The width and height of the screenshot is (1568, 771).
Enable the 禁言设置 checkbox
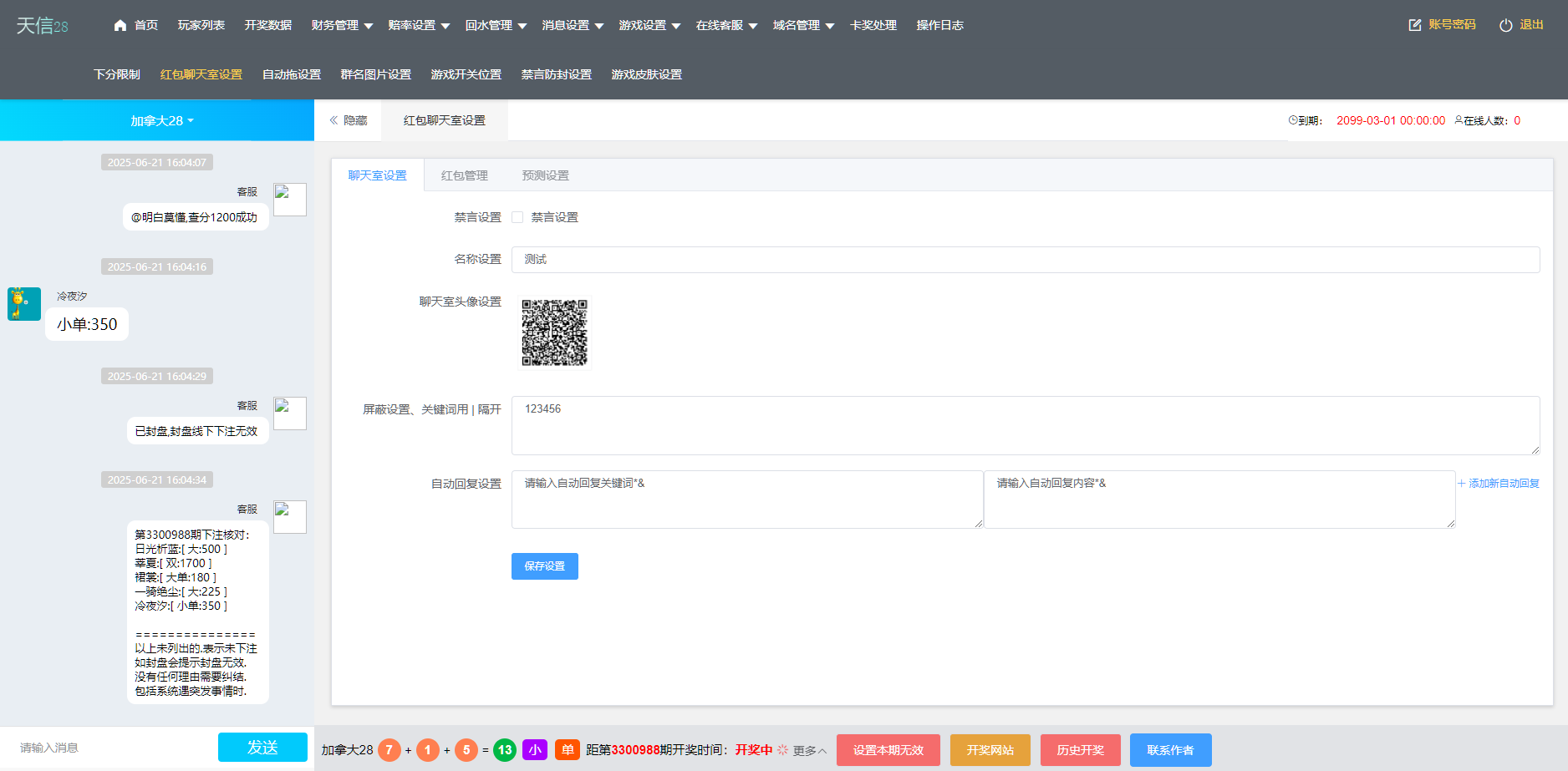tap(517, 216)
